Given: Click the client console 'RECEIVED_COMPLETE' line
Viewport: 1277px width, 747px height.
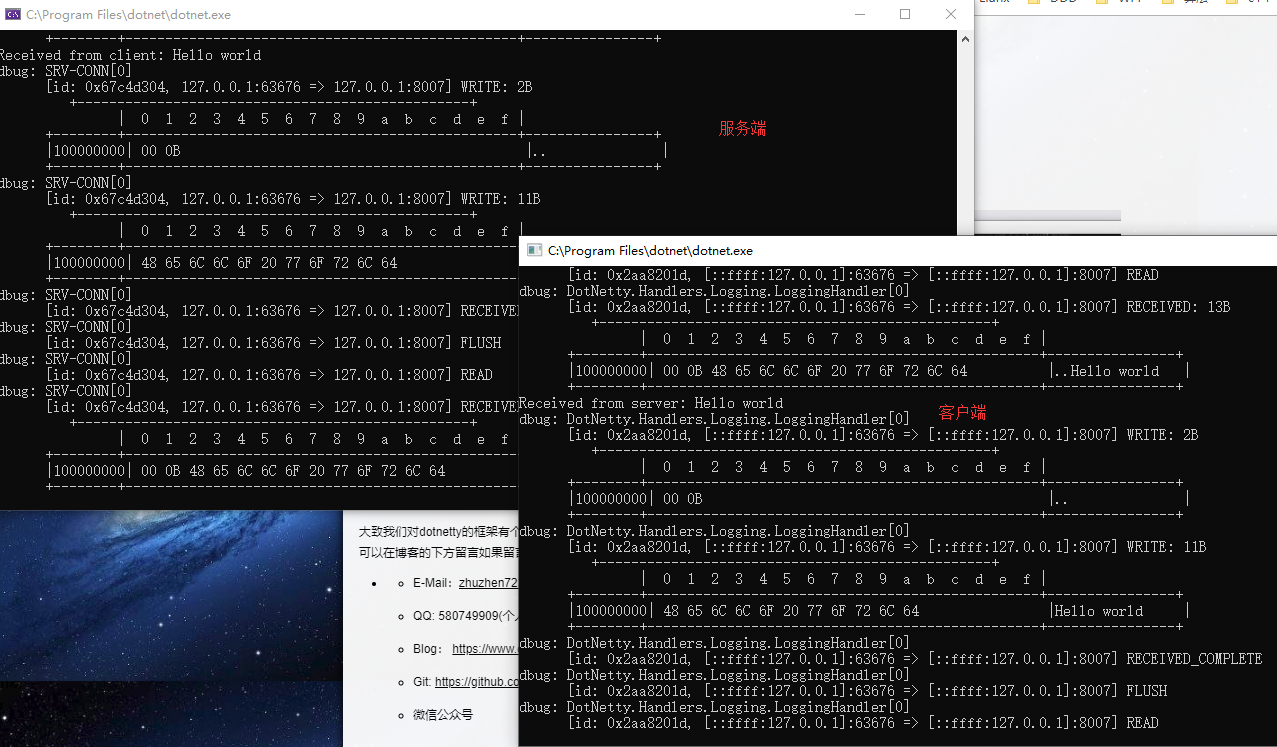Looking at the screenshot, I should [x=914, y=659].
